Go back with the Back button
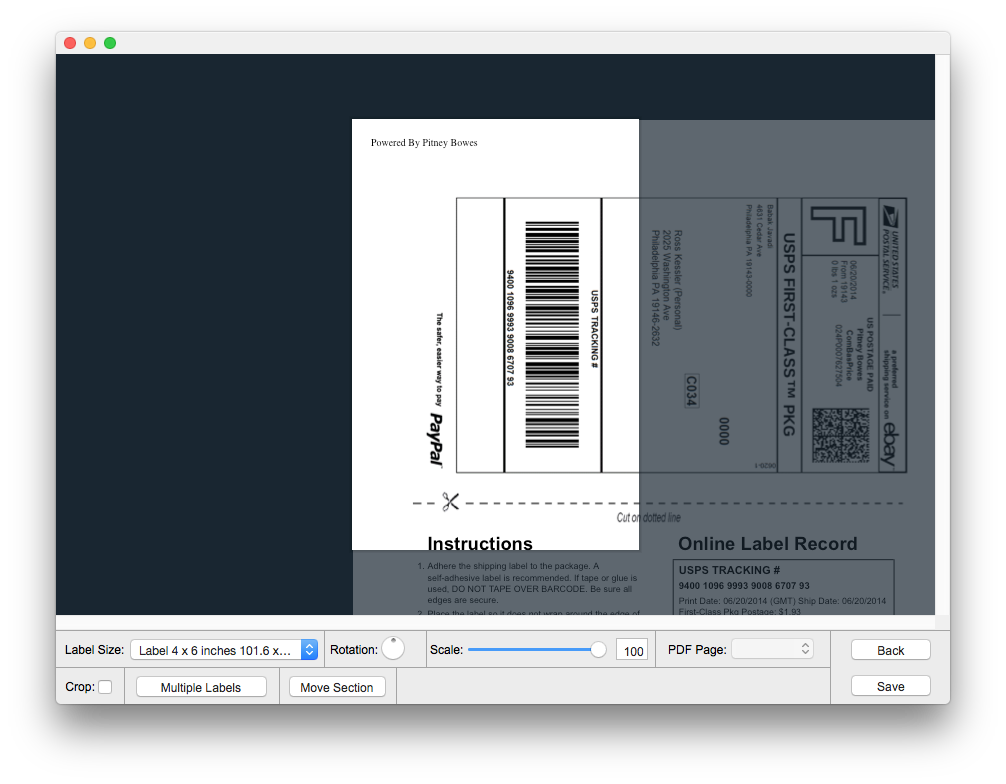This screenshot has height=784, width=1006. [890, 650]
